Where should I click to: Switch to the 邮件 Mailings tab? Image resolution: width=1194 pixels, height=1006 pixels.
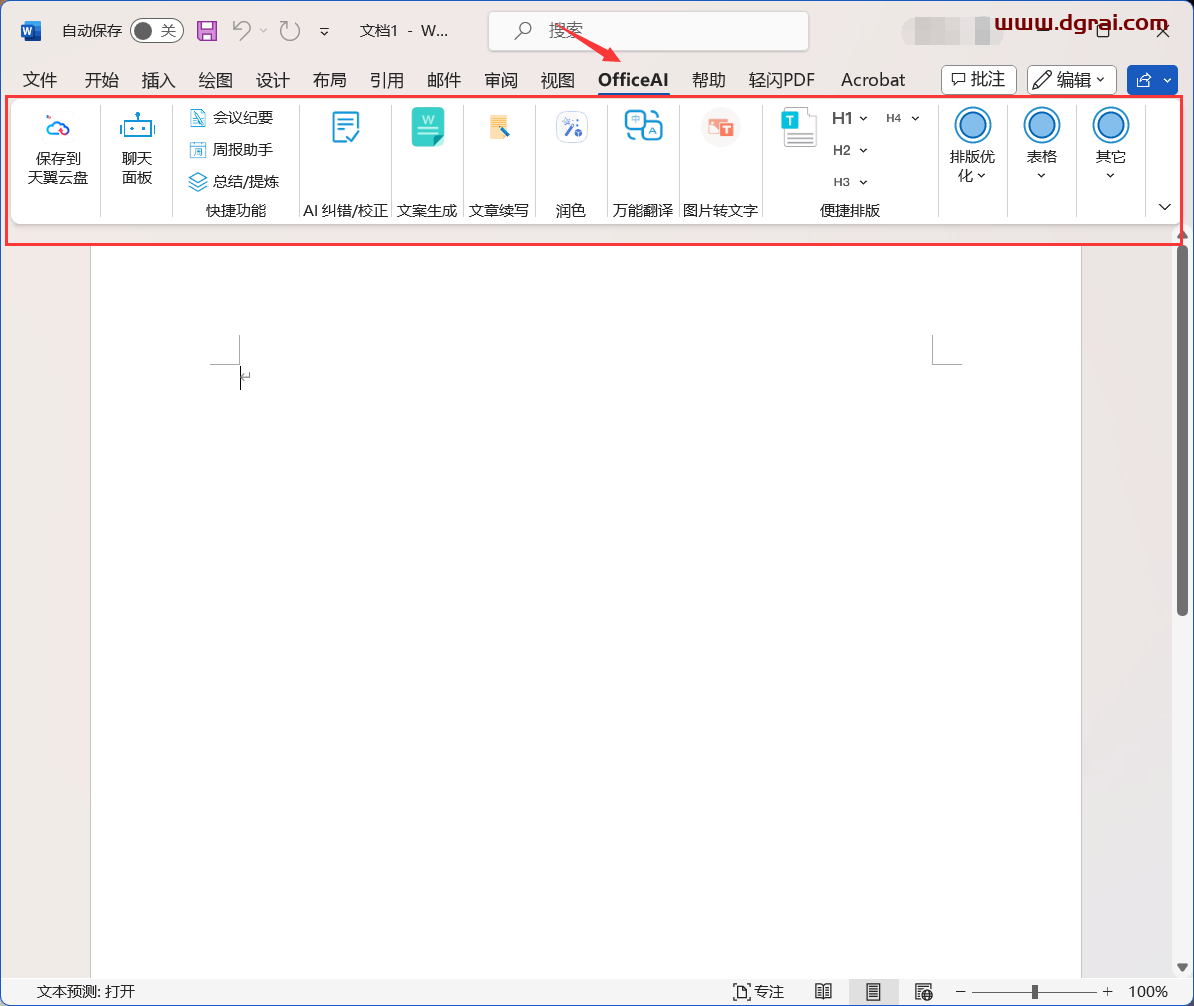(x=444, y=80)
